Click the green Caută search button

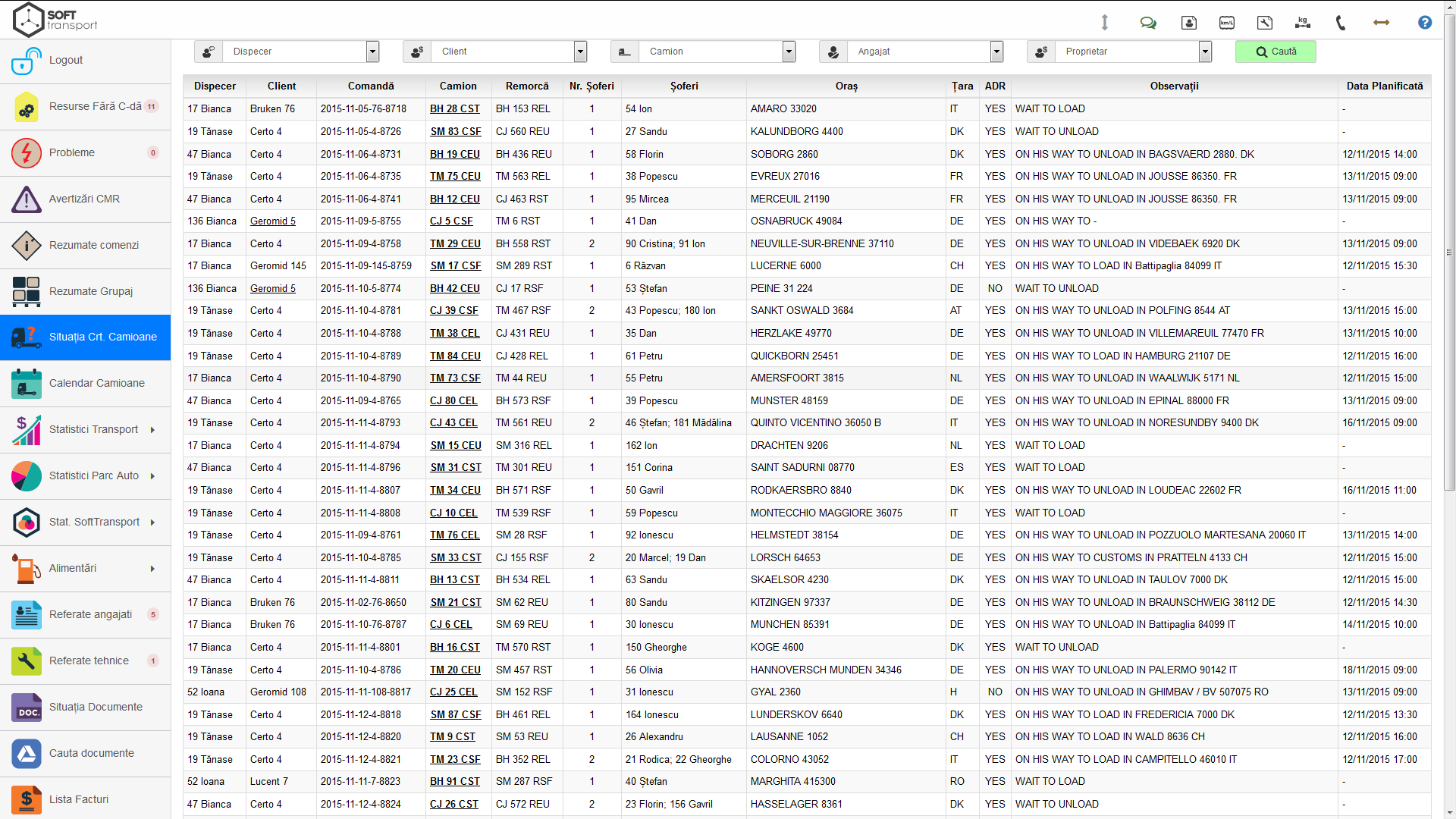(x=1276, y=52)
